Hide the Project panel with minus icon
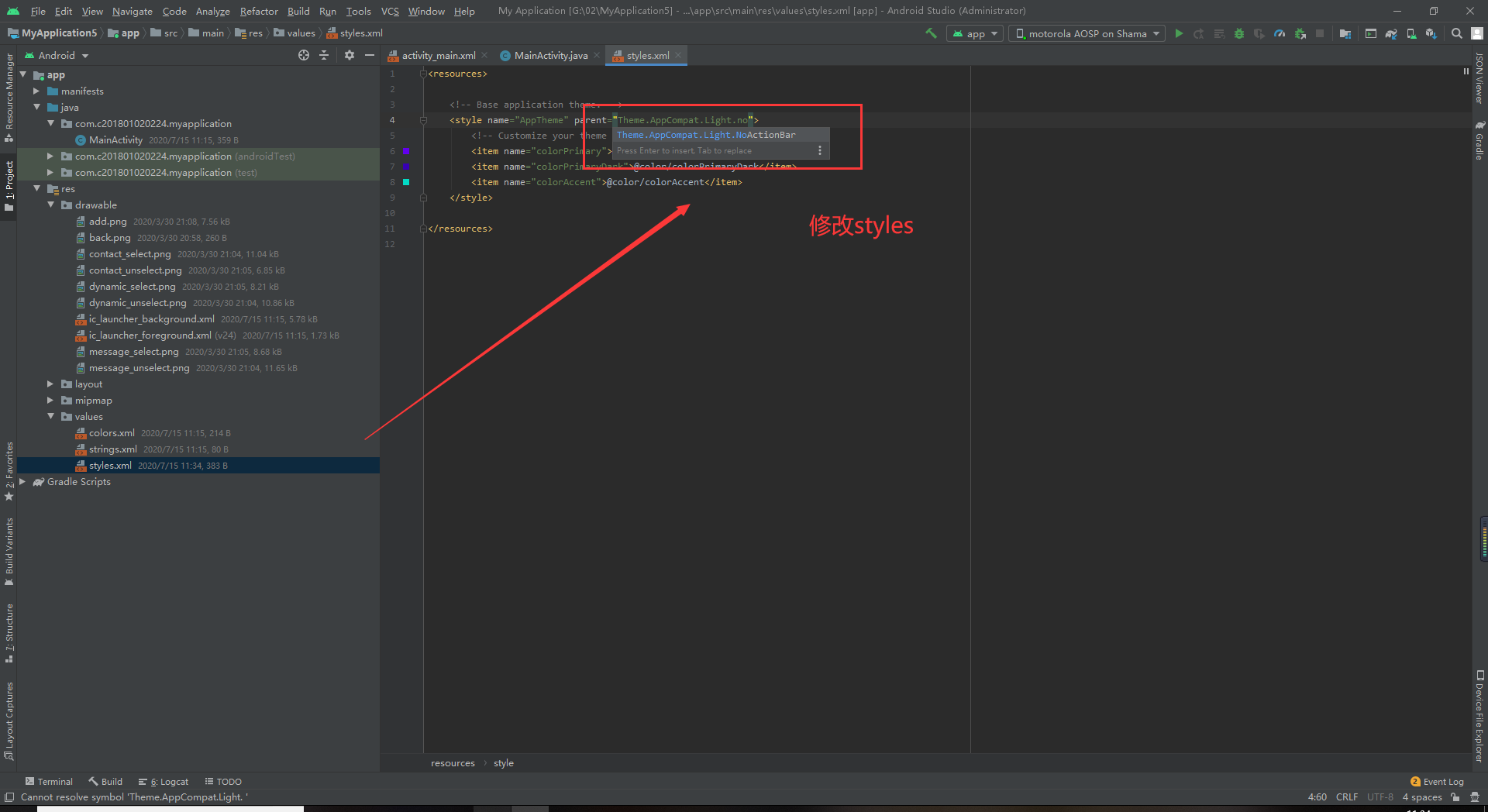1488x812 pixels. click(x=370, y=55)
